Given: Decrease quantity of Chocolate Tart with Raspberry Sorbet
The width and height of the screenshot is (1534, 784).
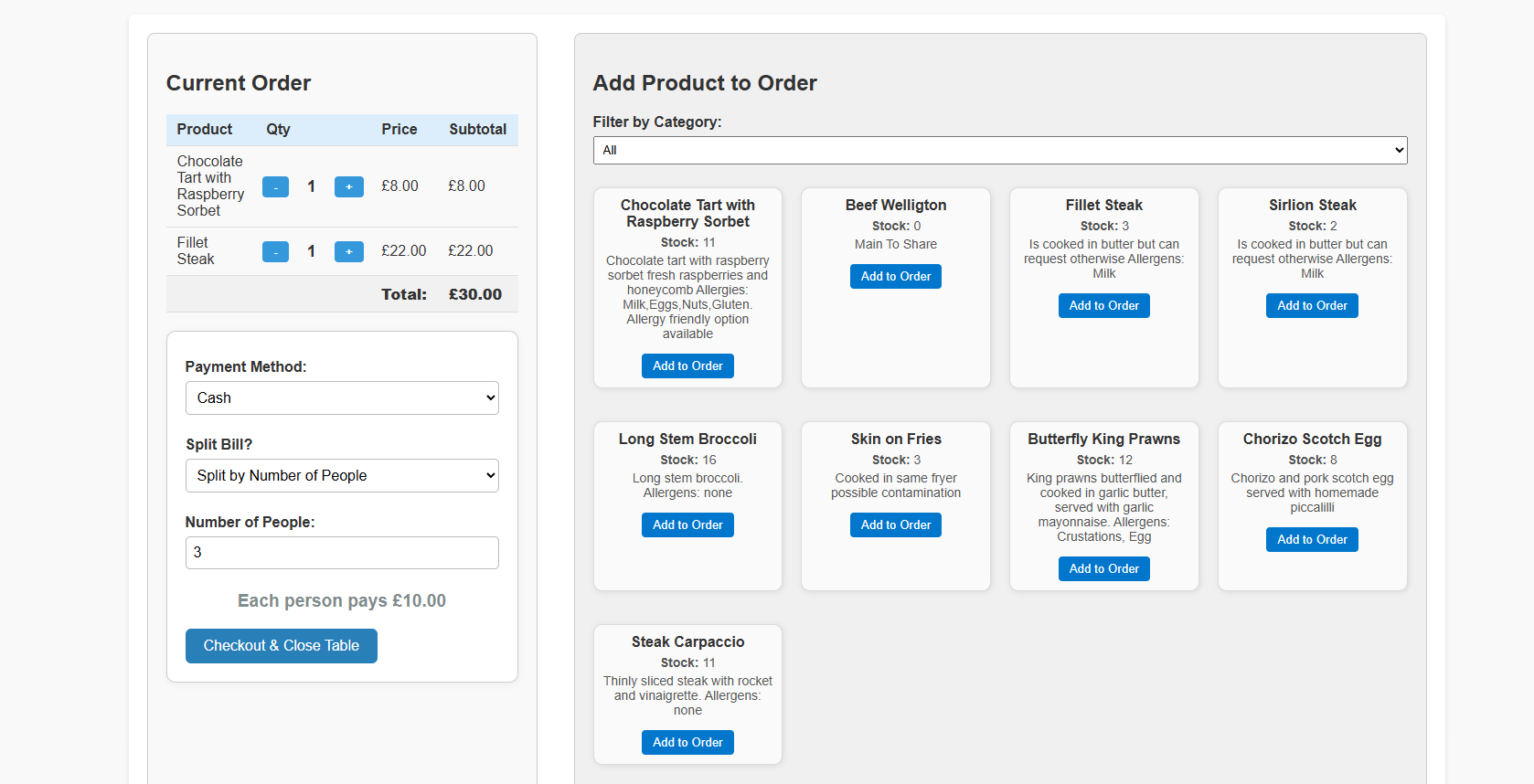Looking at the screenshot, I should 275,186.
